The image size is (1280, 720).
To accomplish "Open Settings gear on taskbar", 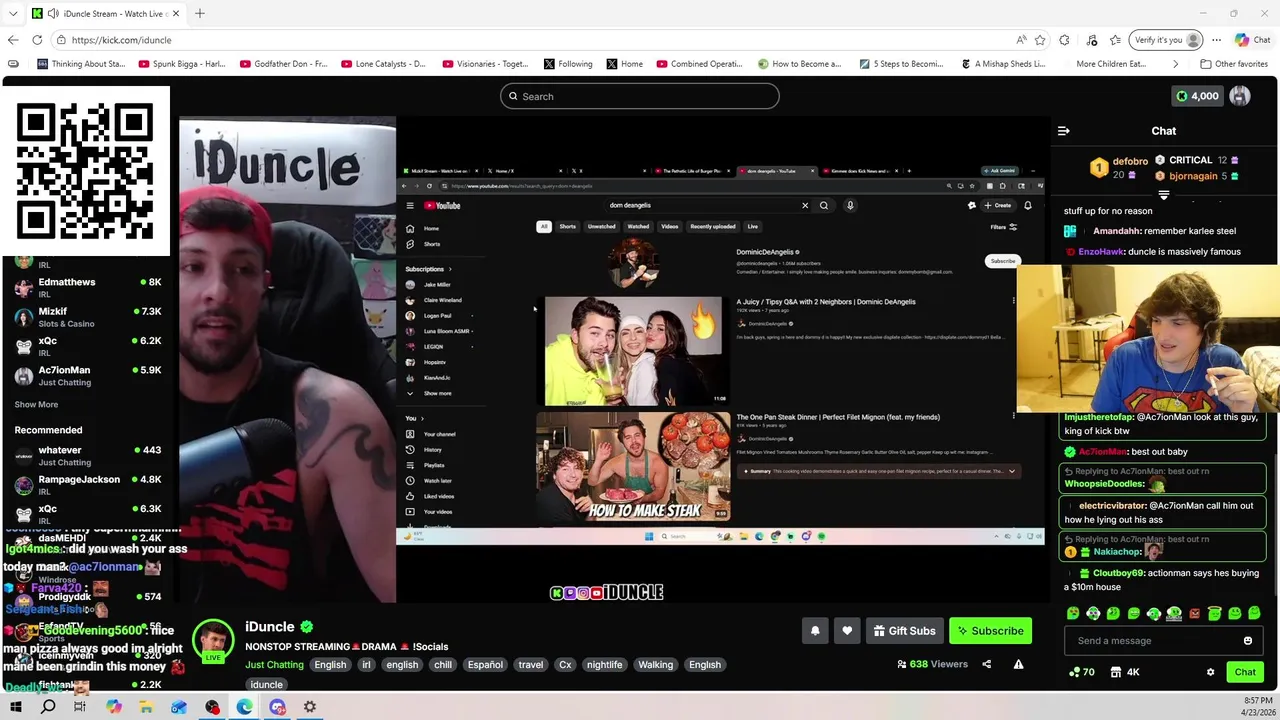I will (310, 707).
